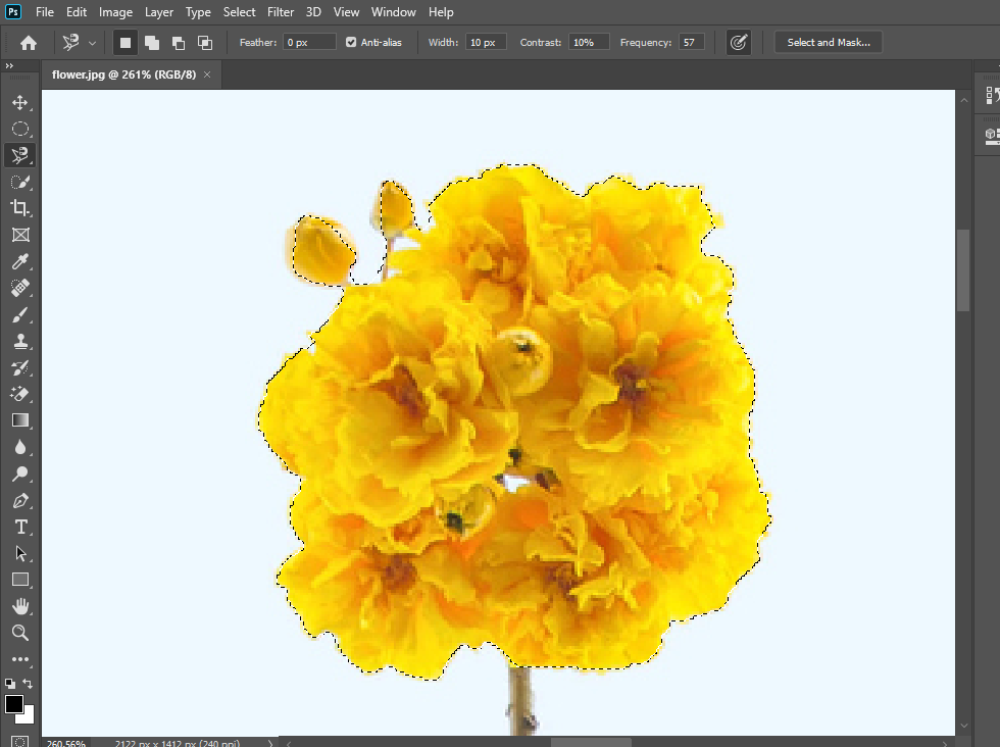Expand the collapsed tools panel arrows

click(9, 66)
